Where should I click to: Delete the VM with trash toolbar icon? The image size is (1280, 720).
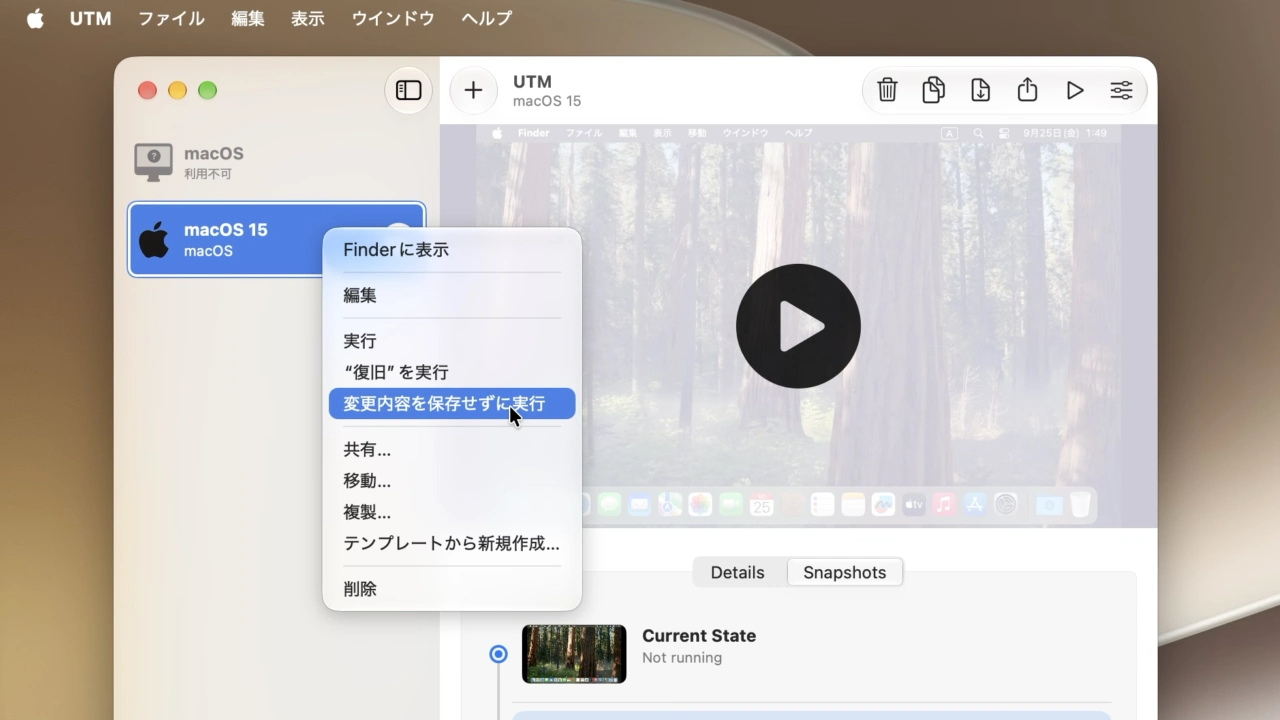(887, 91)
